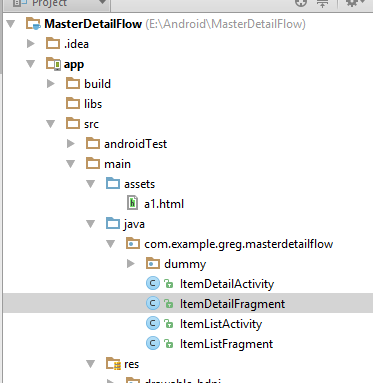Collapse the src folder

coord(51,124)
